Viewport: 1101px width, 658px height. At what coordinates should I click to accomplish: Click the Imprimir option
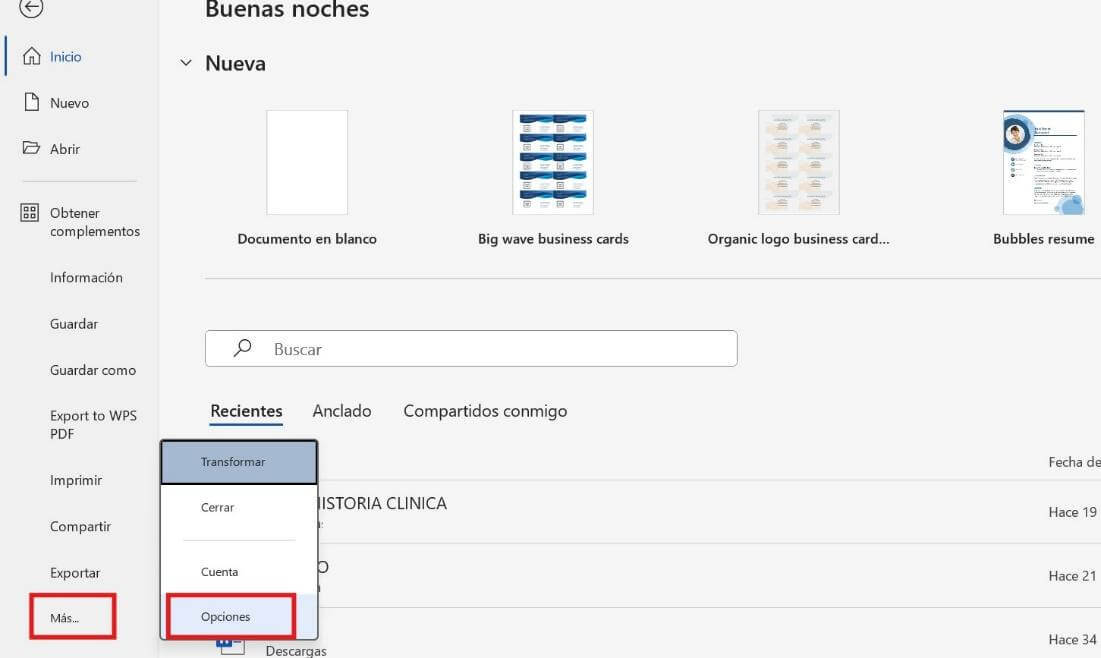[x=74, y=480]
